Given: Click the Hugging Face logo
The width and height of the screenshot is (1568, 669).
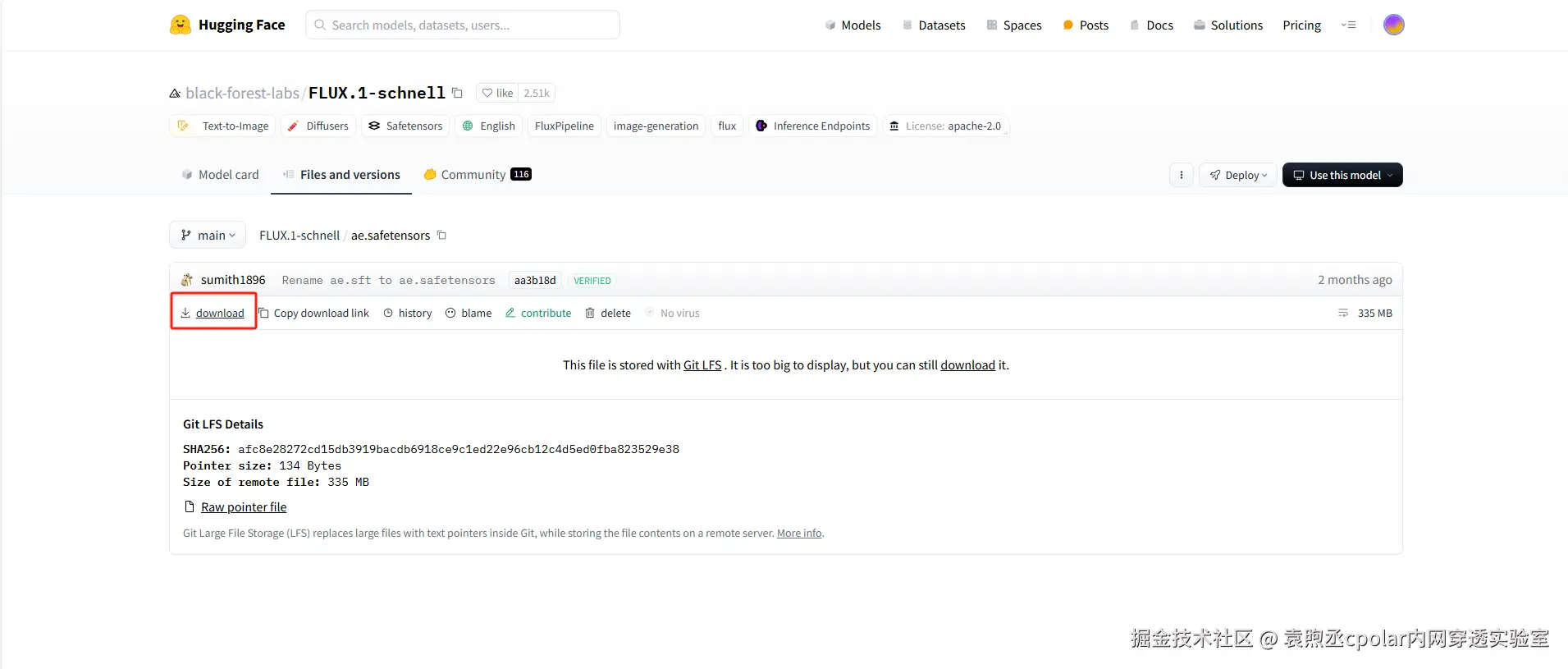Looking at the screenshot, I should (227, 25).
